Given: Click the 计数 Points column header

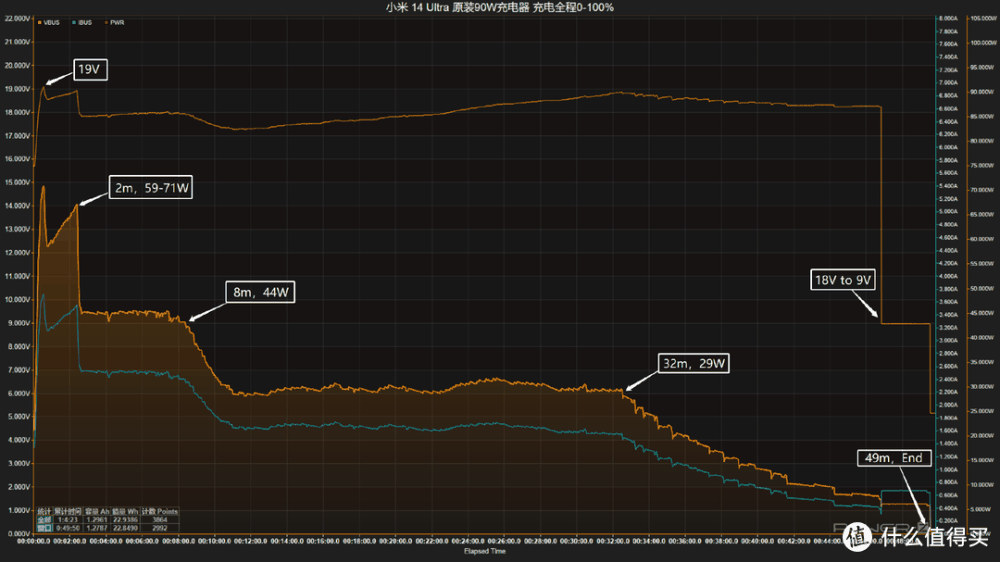Looking at the screenshot, I should (x=160, y=510).
